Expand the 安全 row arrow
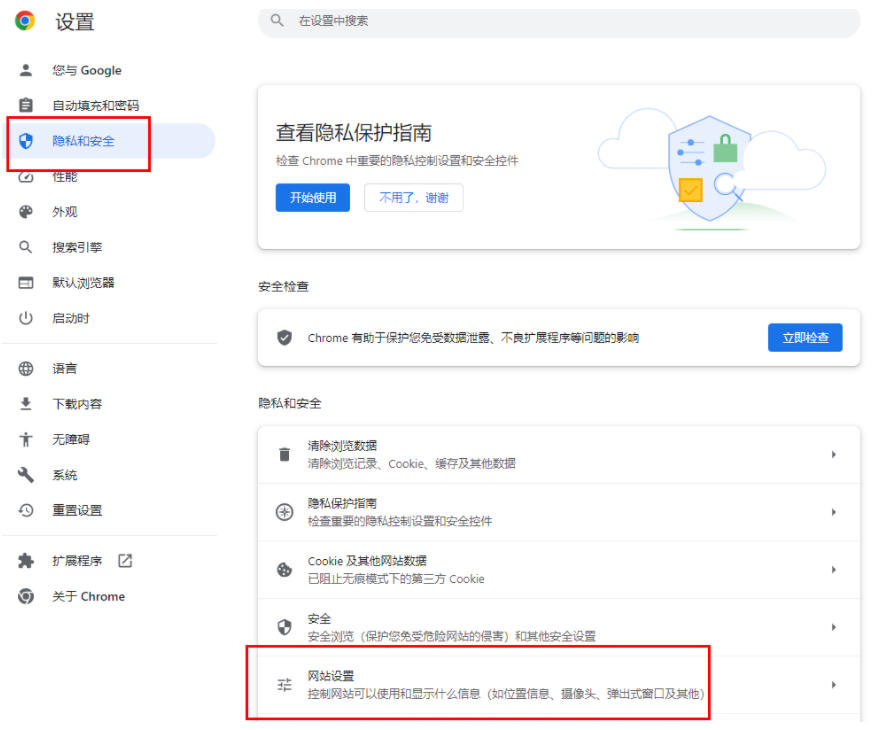Image resolution: width=877 pixels, height=730 pixels. pyautogui.click(x=834, y=628)
